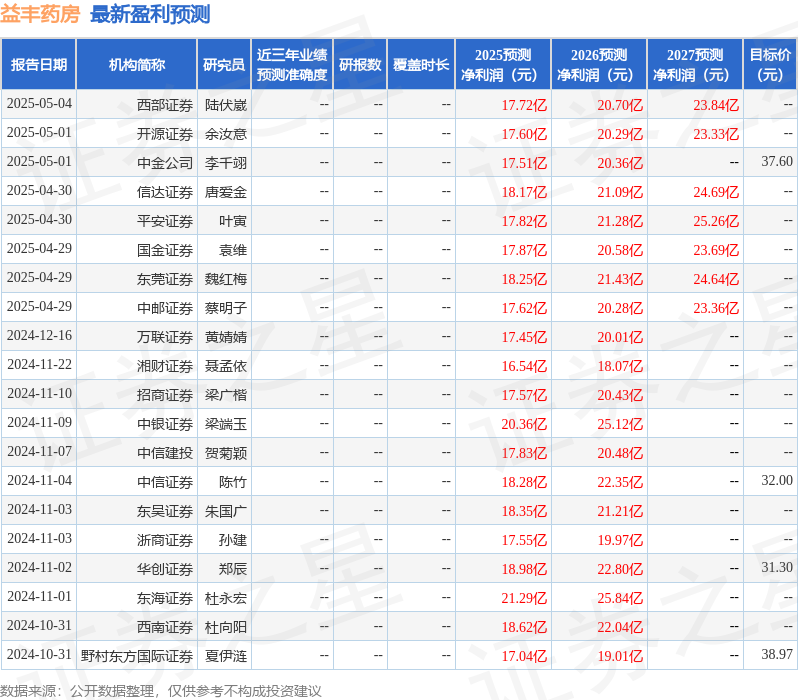This screenshot has width=798, height=700.
Task: Click target price 31.30
Action: [777, 568]
